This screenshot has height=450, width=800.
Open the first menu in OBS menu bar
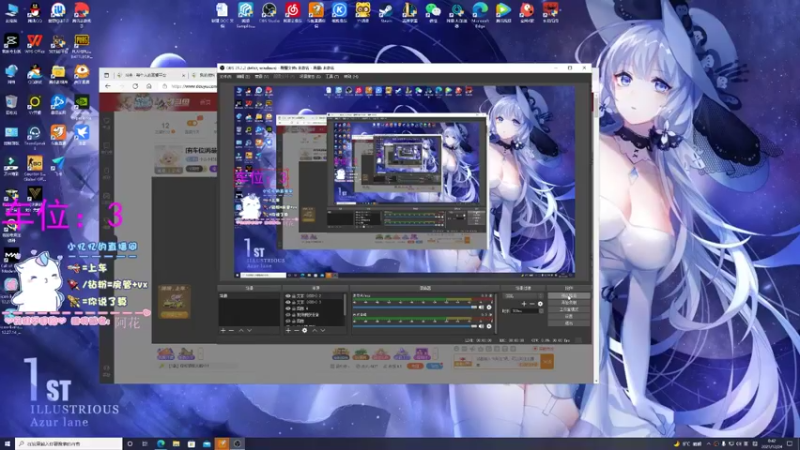226,77
